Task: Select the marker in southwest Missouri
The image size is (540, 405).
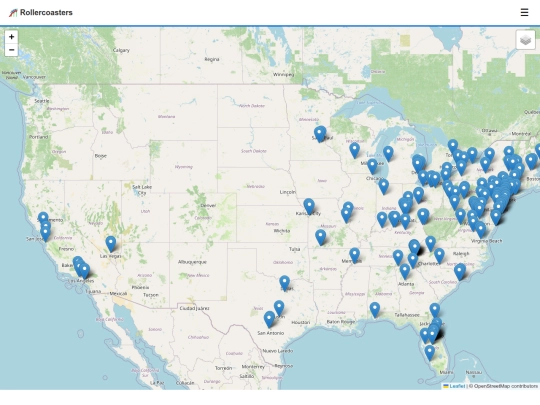Action: point(320,237)
